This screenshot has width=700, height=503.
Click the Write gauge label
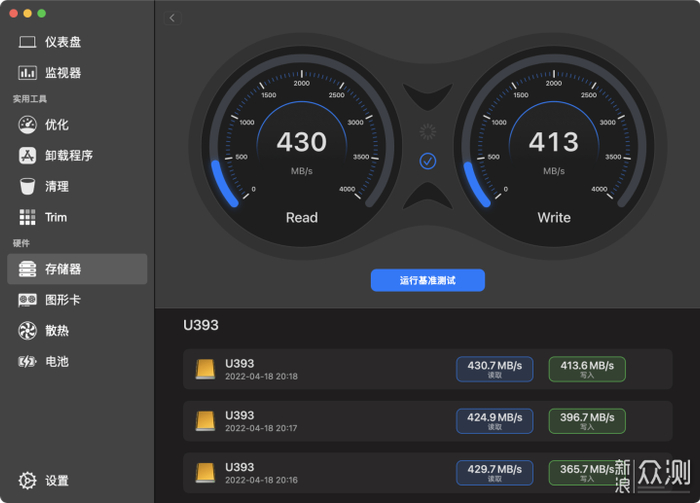coord(554,217)
